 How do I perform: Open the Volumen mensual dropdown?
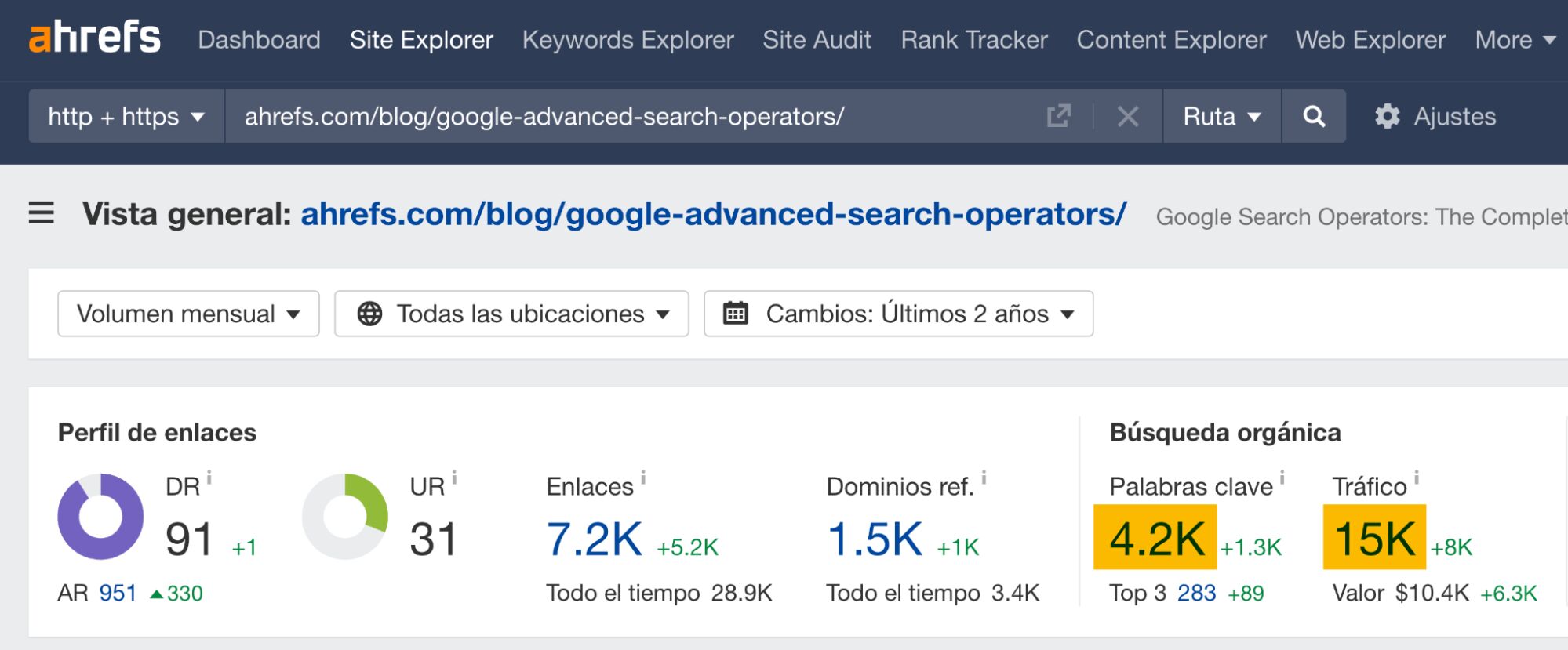pyautogui.click(x=188, y=314)
